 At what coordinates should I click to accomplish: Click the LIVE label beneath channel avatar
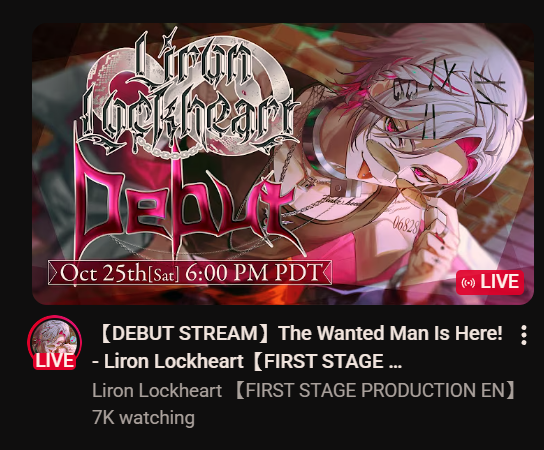54,361
